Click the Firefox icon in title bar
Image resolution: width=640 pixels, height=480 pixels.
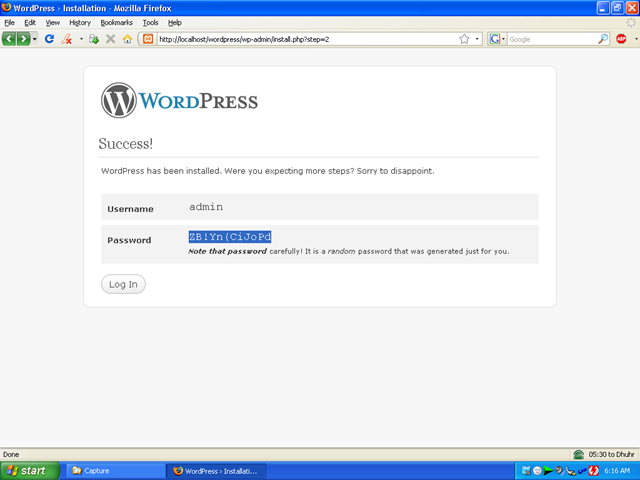point(6,7)
